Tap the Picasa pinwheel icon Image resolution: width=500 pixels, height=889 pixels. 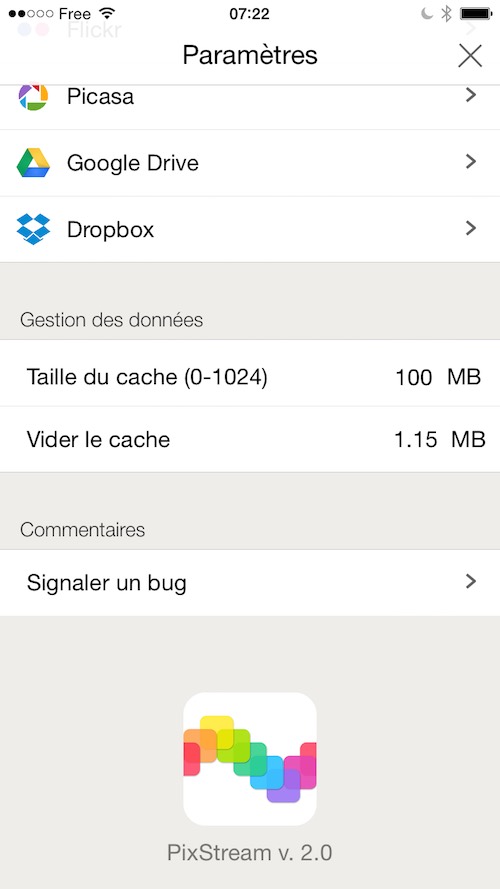33,96
